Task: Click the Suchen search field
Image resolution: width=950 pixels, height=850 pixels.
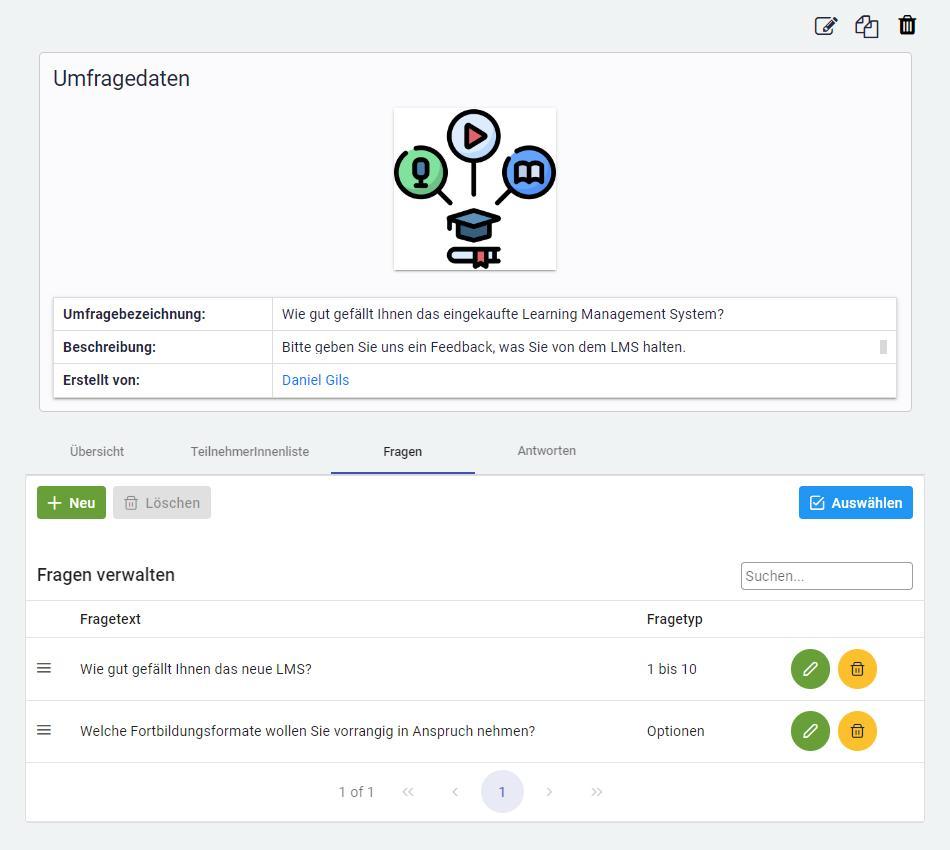Action: (x=826, y=576)
